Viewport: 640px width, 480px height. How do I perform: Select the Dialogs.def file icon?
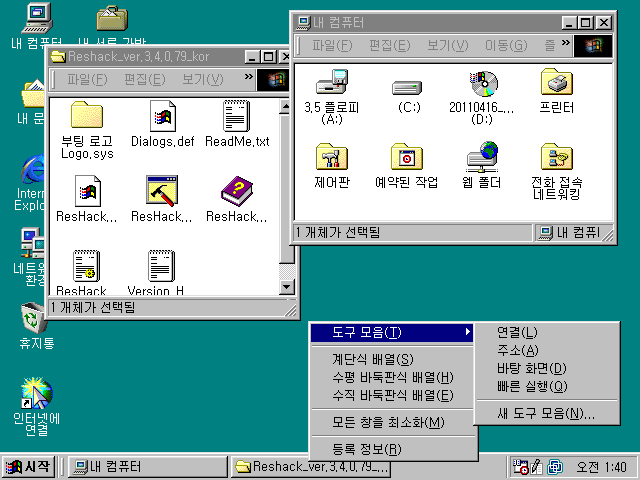(x=162, y=116)
